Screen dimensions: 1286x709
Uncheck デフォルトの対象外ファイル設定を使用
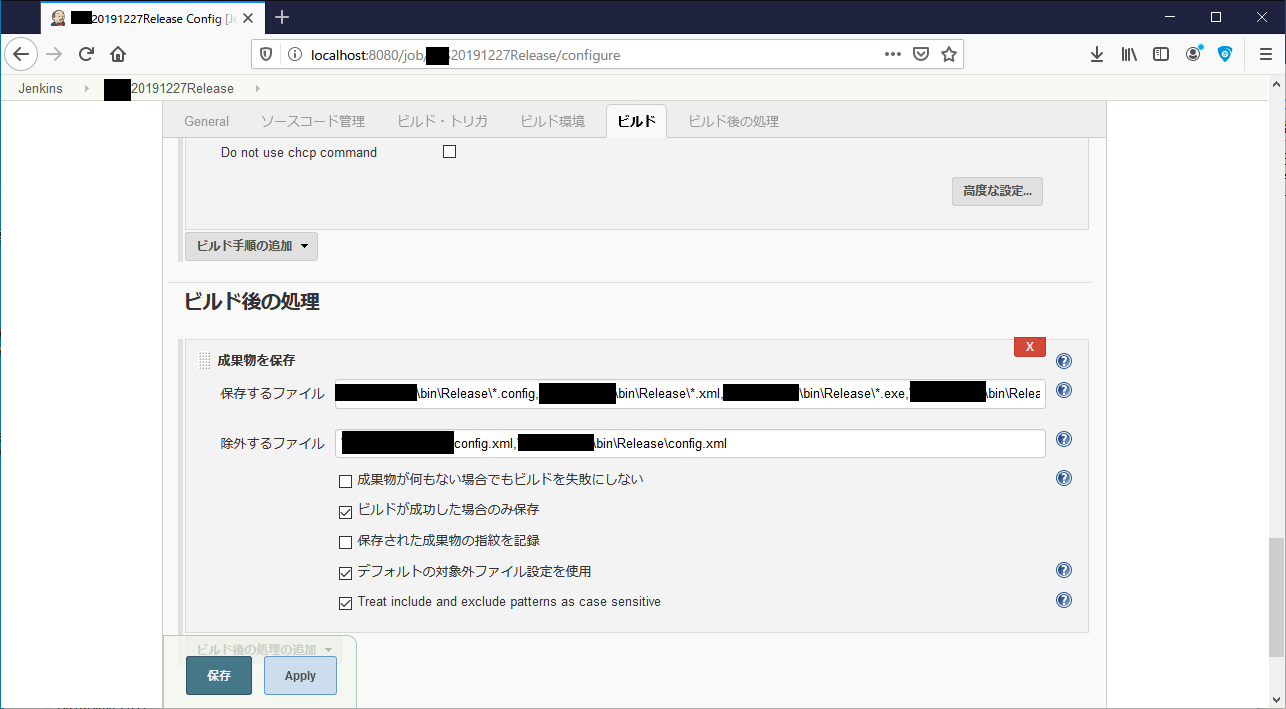tap(346, 574)
